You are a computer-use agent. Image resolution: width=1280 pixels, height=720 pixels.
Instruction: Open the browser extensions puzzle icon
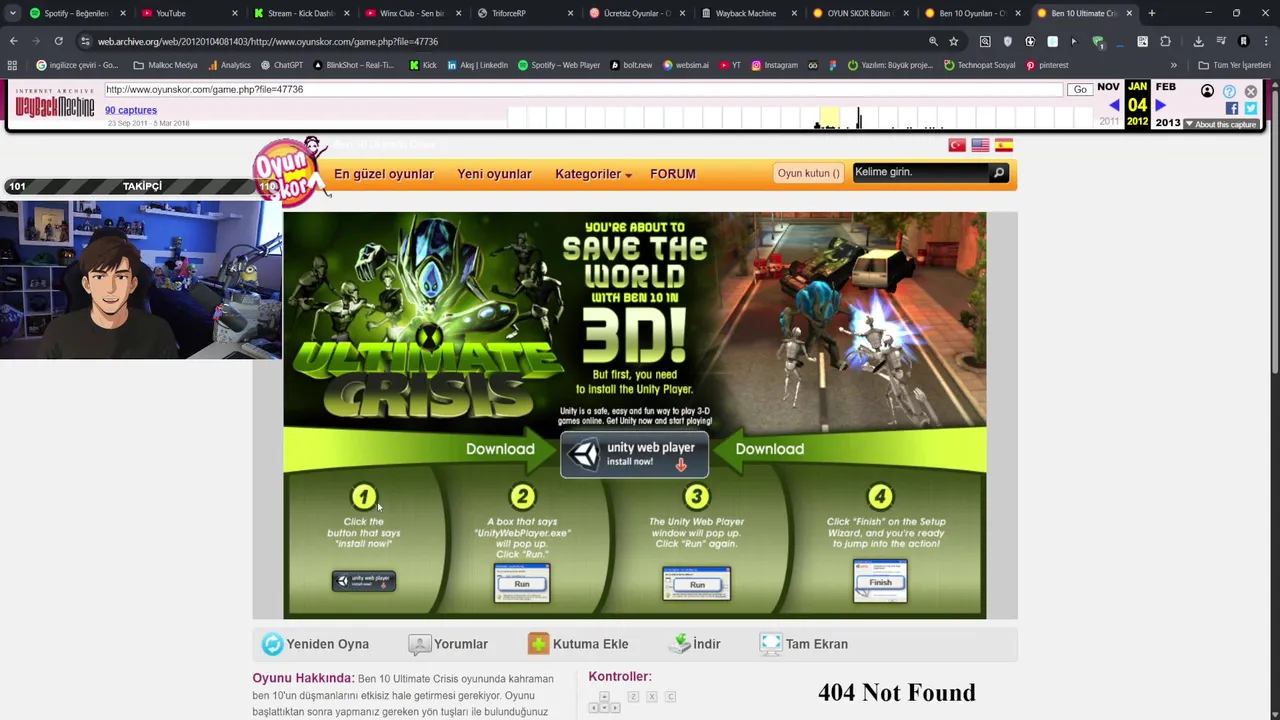click(1165, 41)
